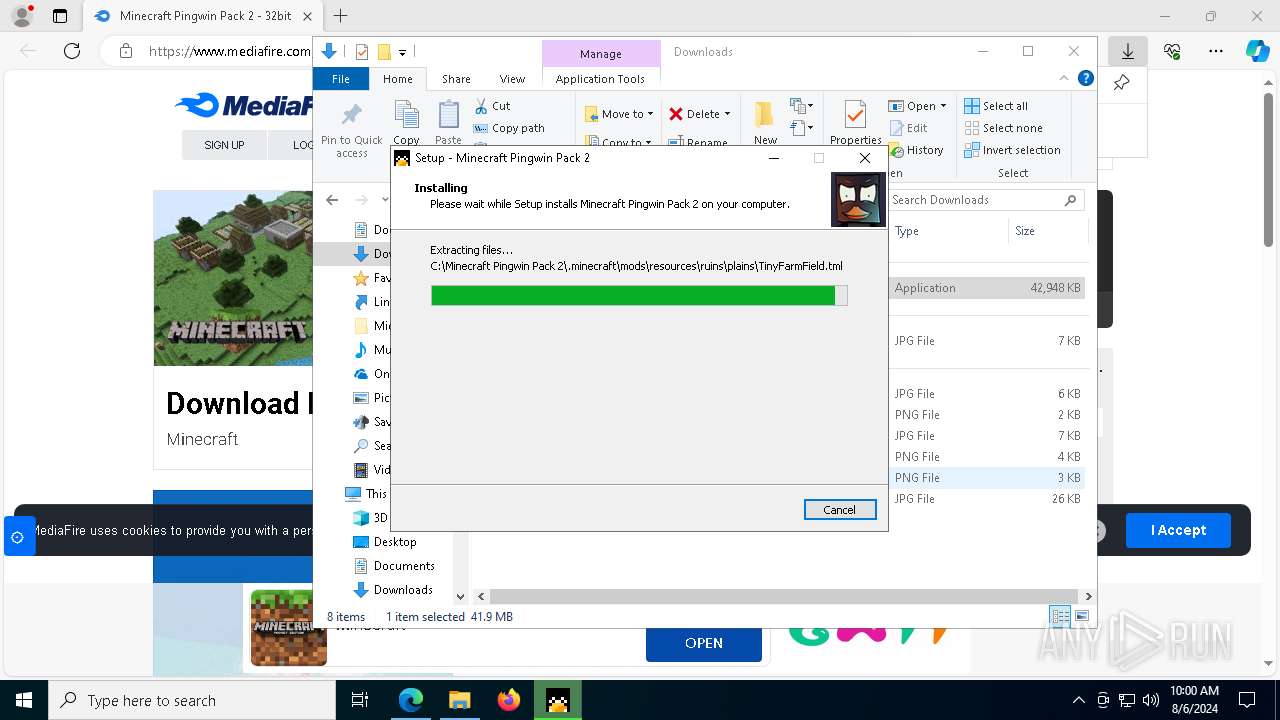Switch to the Share ribbon tab

(456, 79)
